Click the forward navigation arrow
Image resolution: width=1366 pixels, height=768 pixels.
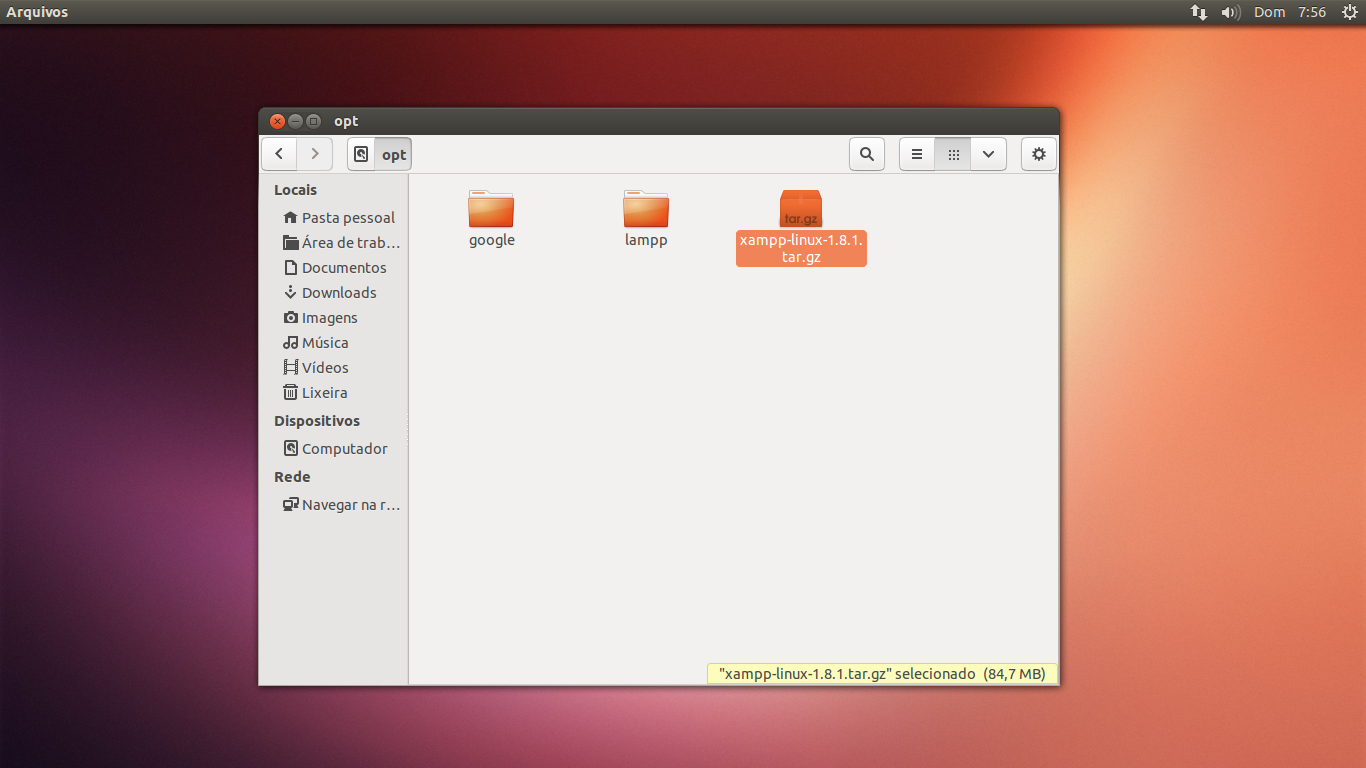314,154
